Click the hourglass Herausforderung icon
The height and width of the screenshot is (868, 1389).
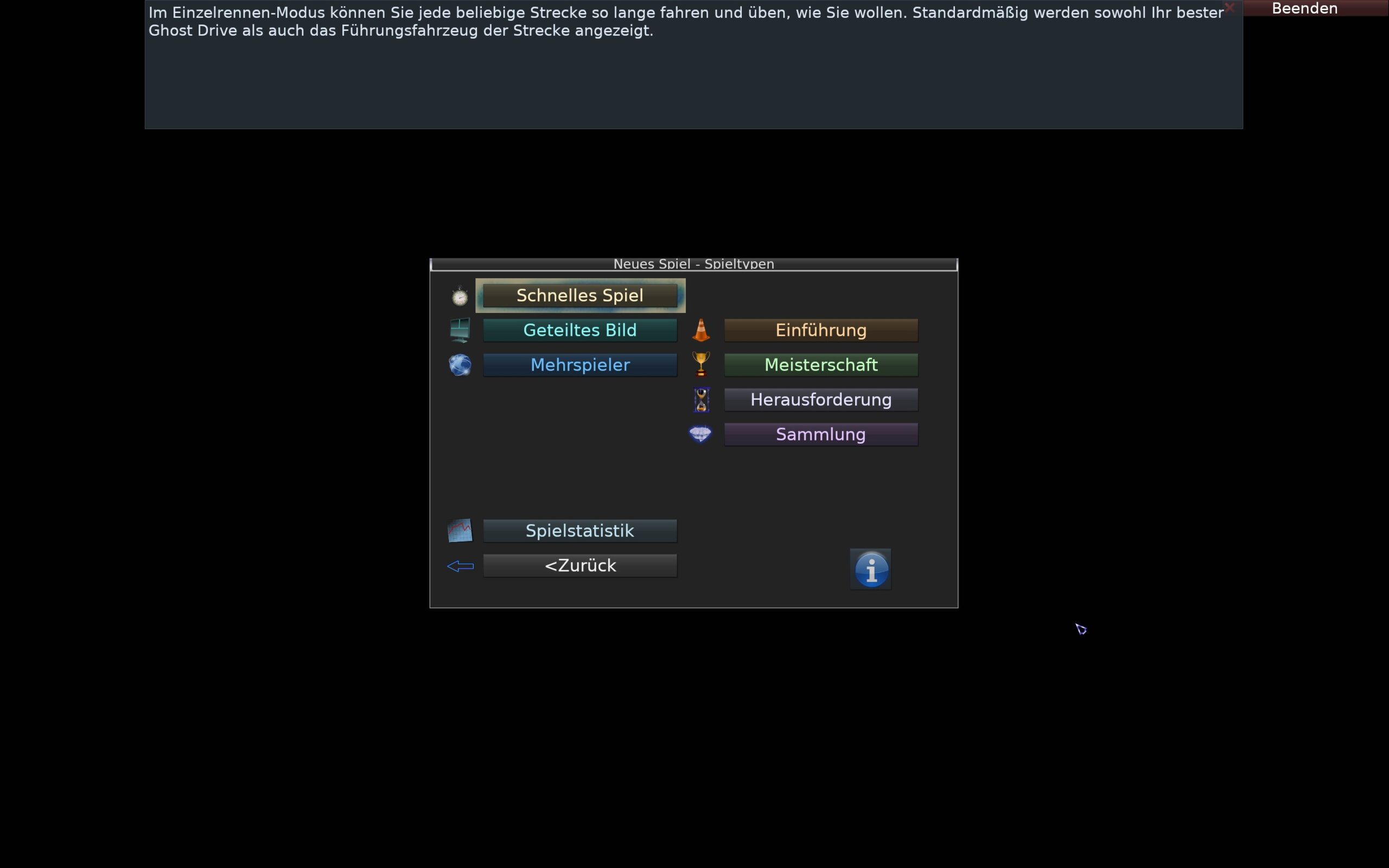tap(701, 400)
